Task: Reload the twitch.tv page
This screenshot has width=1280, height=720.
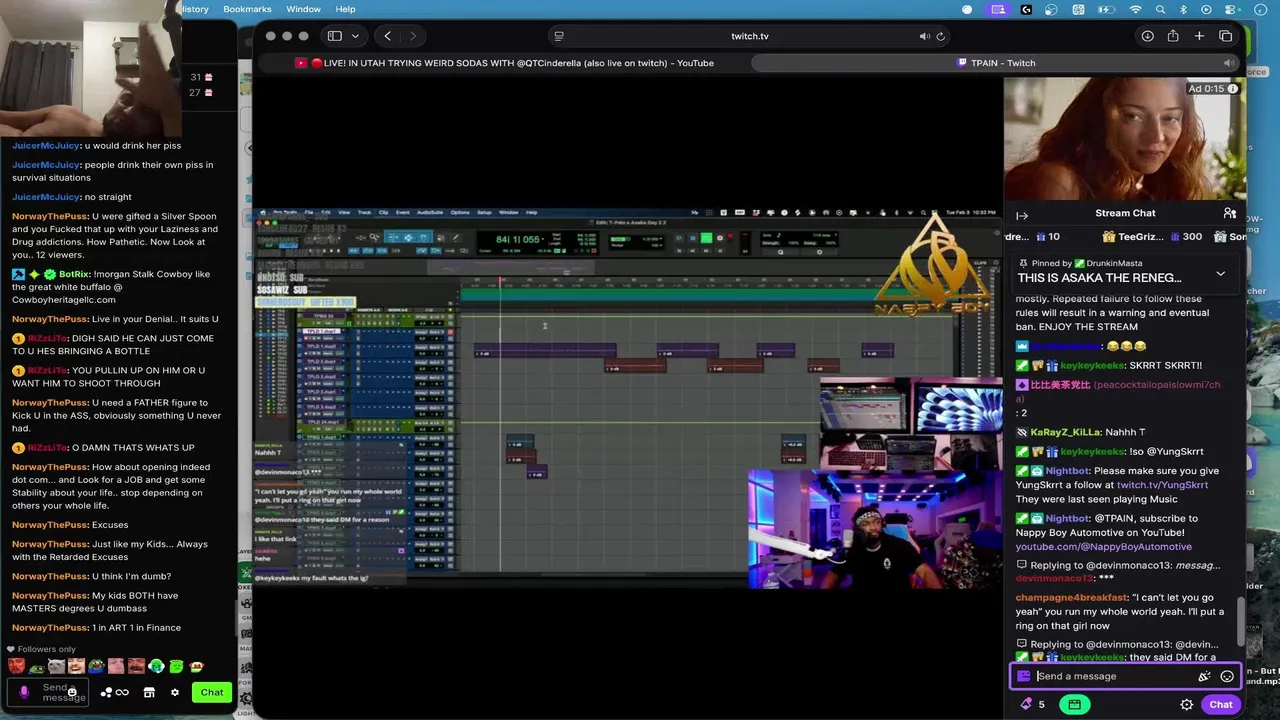Action: (940, 36)
